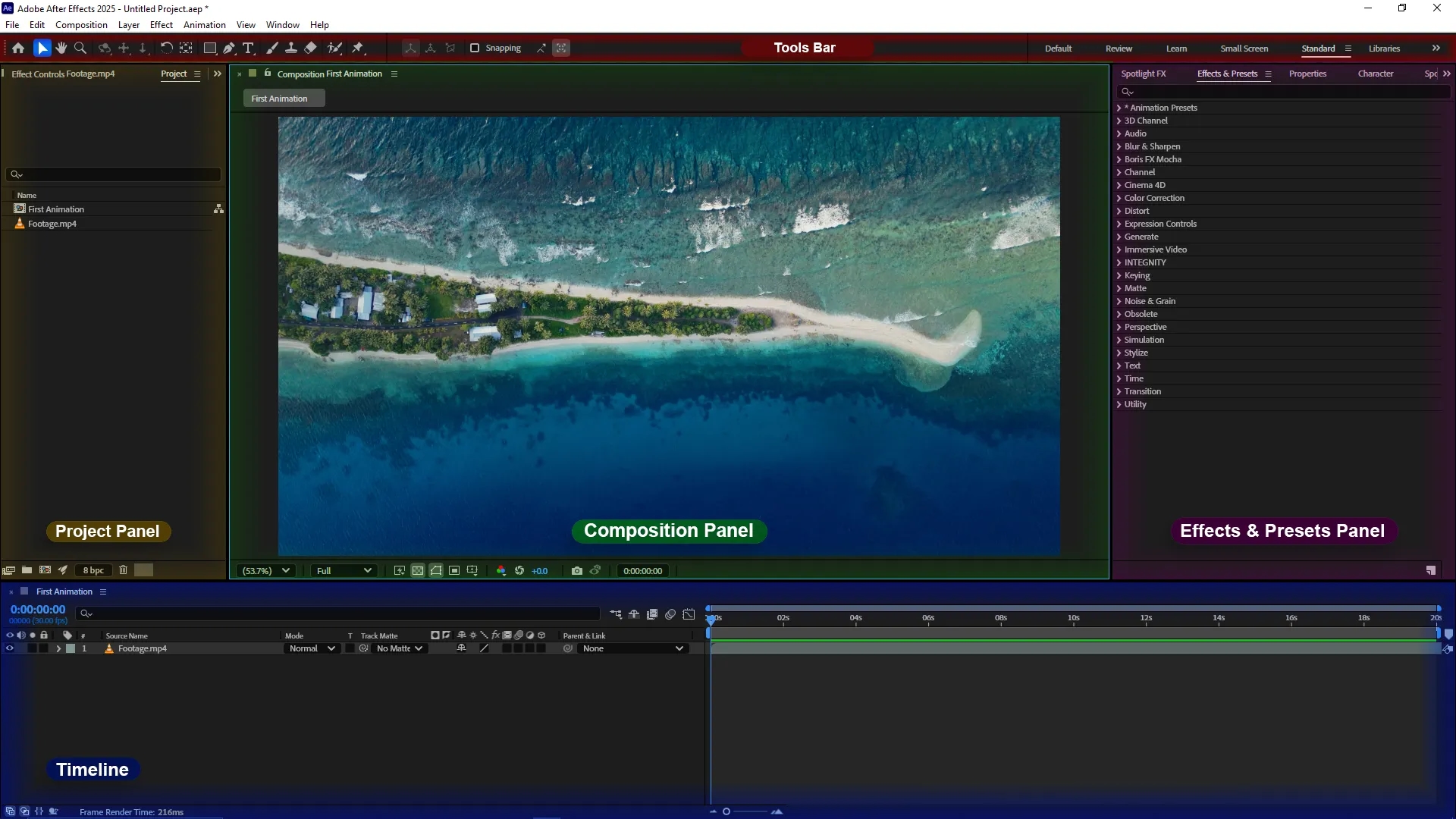Switch to the Character panel tab
Viewport: 1456px width, 819px height.
(1376, 74)
